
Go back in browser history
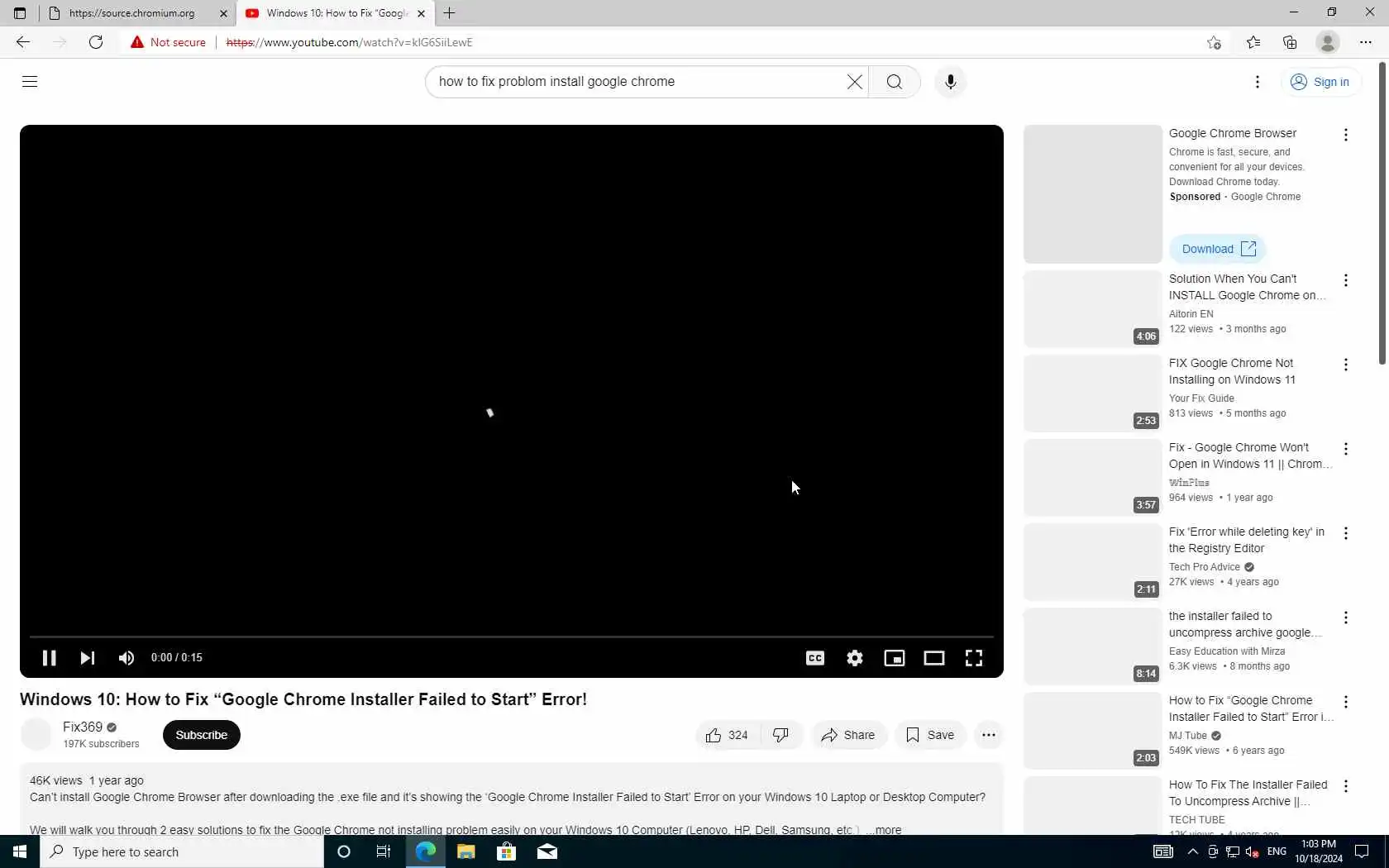point(22,42)
